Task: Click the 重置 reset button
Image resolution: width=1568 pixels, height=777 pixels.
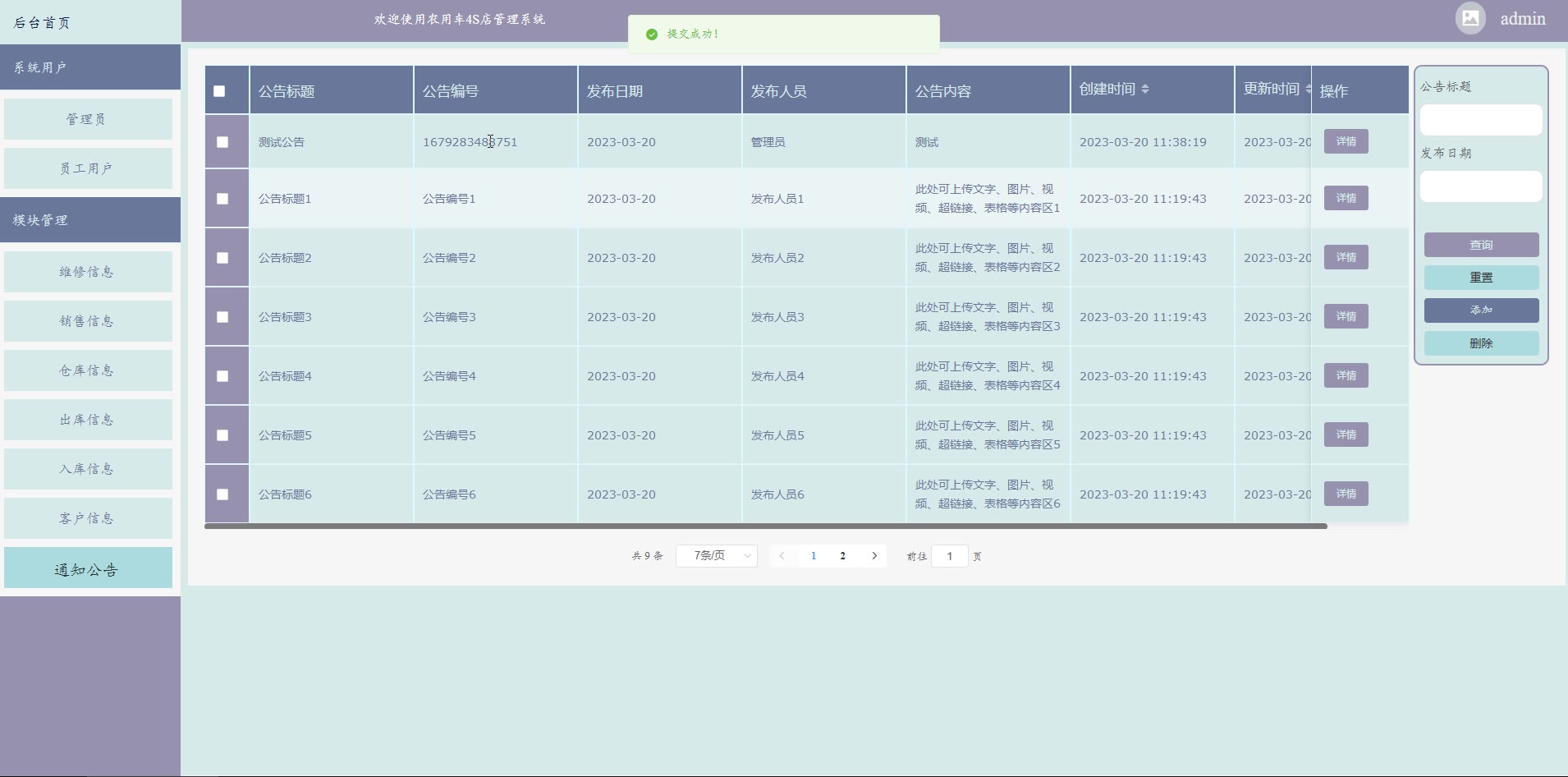Action: click(x=1481, y=278)
